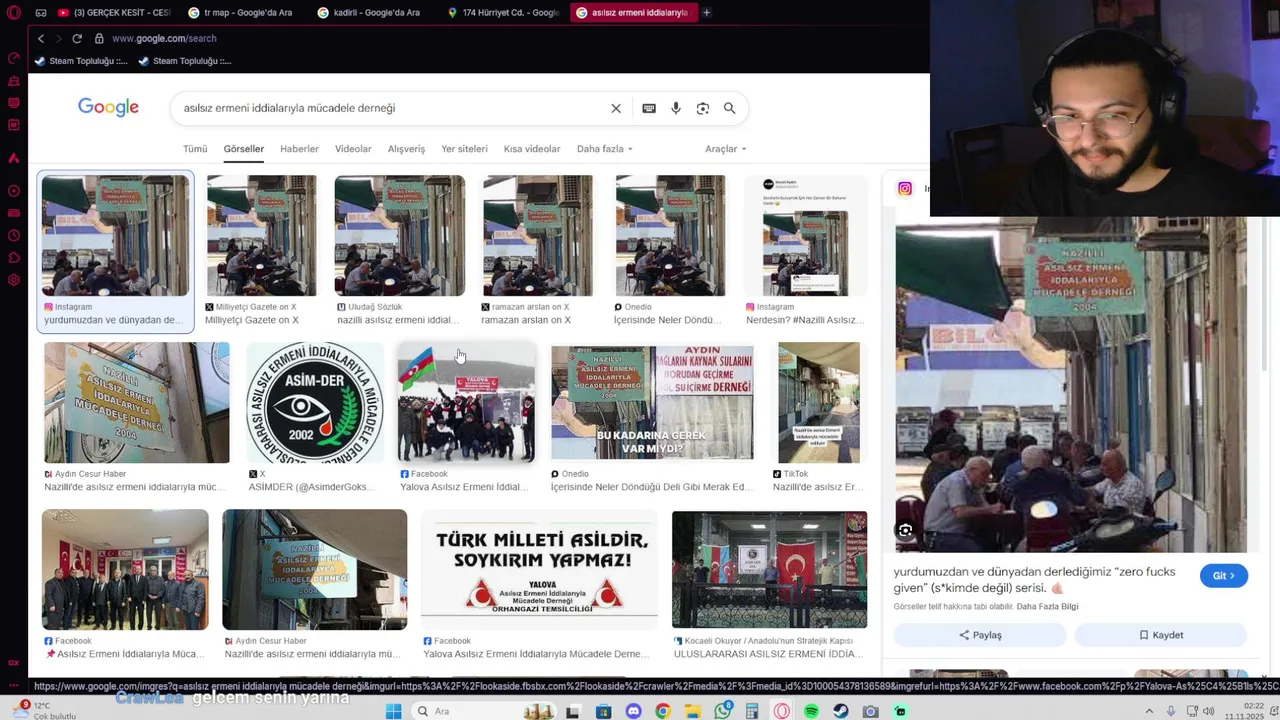
Task: Open Google Lens image search
Action: (x=703, y=108)
